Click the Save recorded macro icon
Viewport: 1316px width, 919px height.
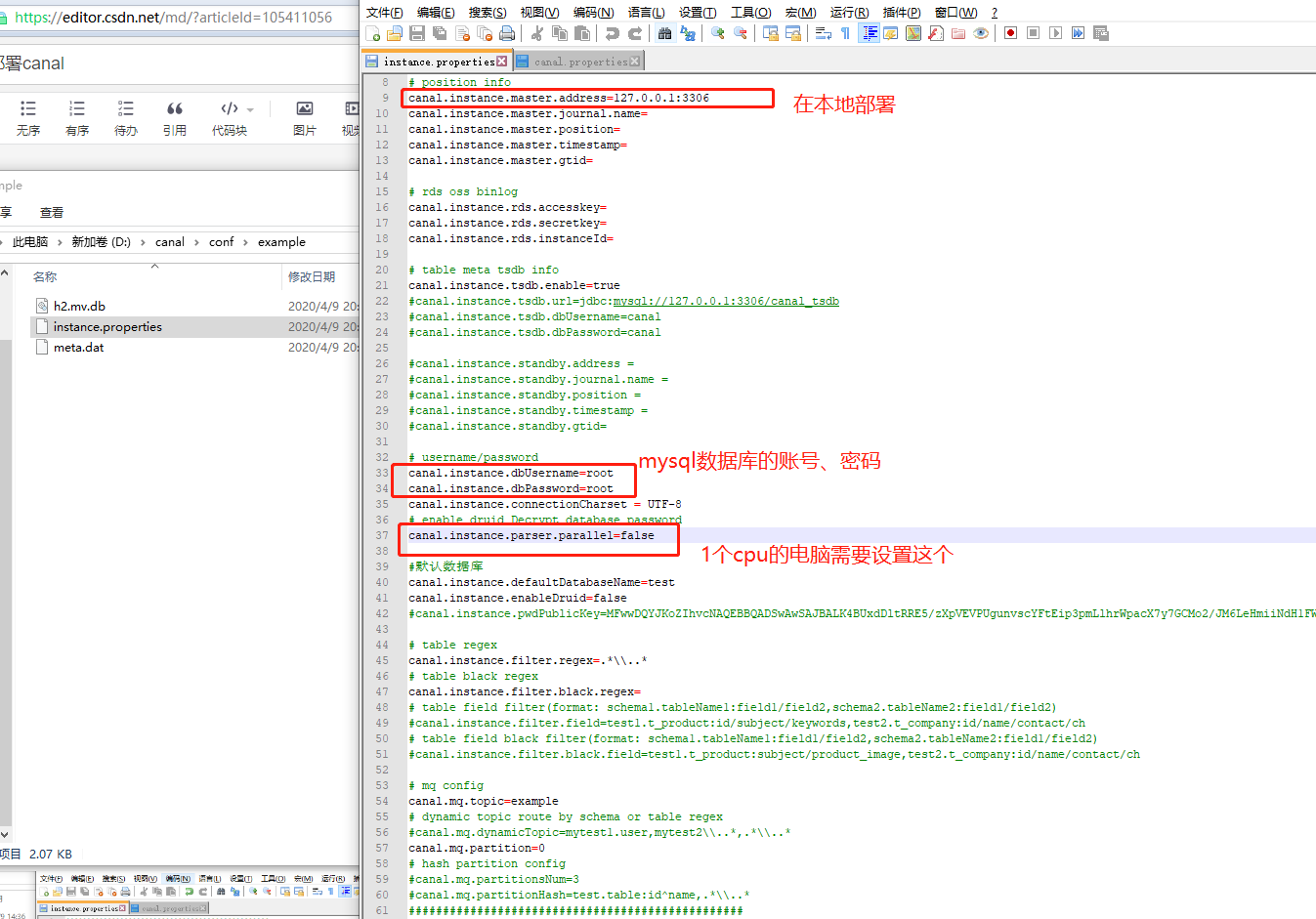(1100, 33)
